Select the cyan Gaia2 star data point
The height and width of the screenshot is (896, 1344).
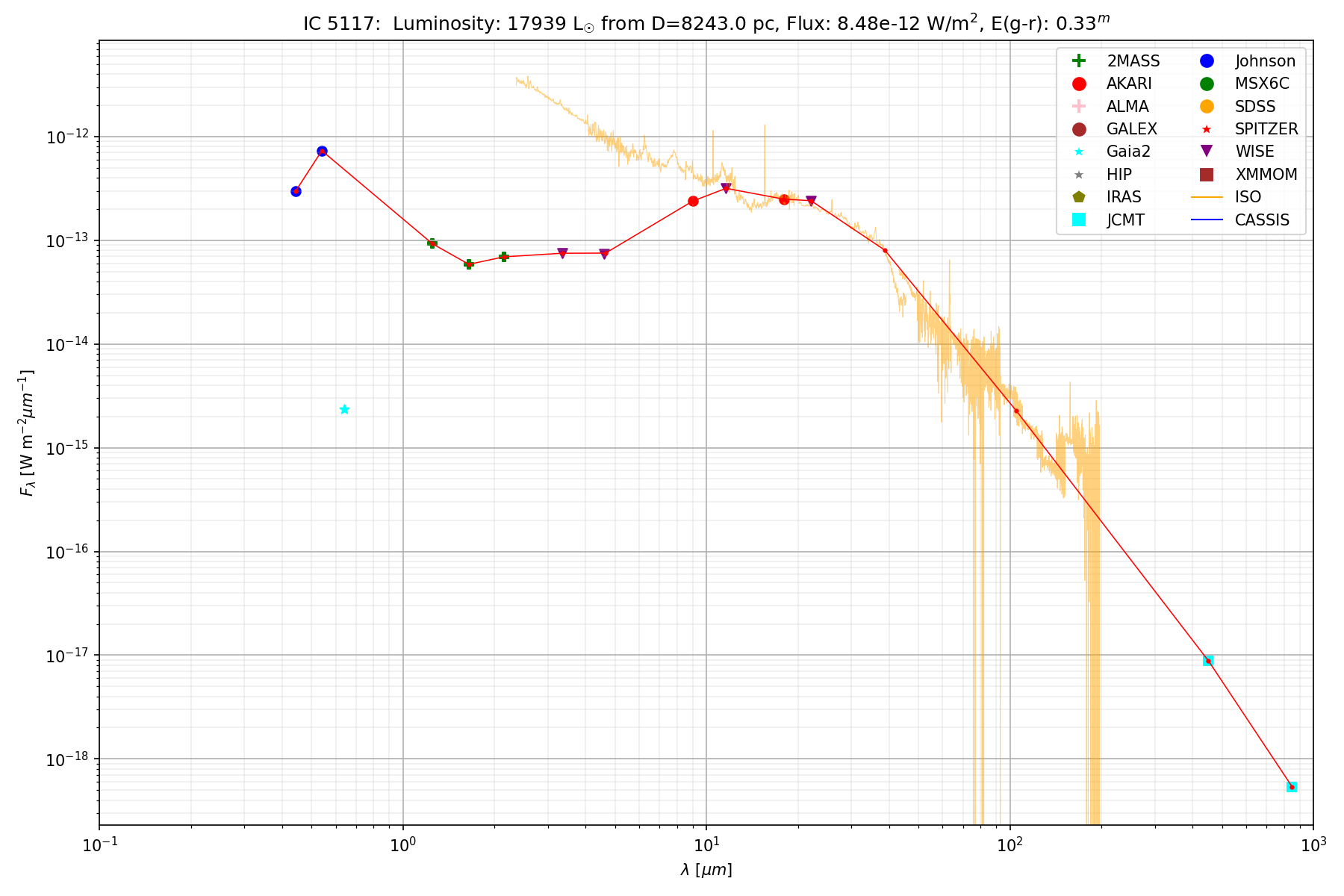[x=344, y=409]
